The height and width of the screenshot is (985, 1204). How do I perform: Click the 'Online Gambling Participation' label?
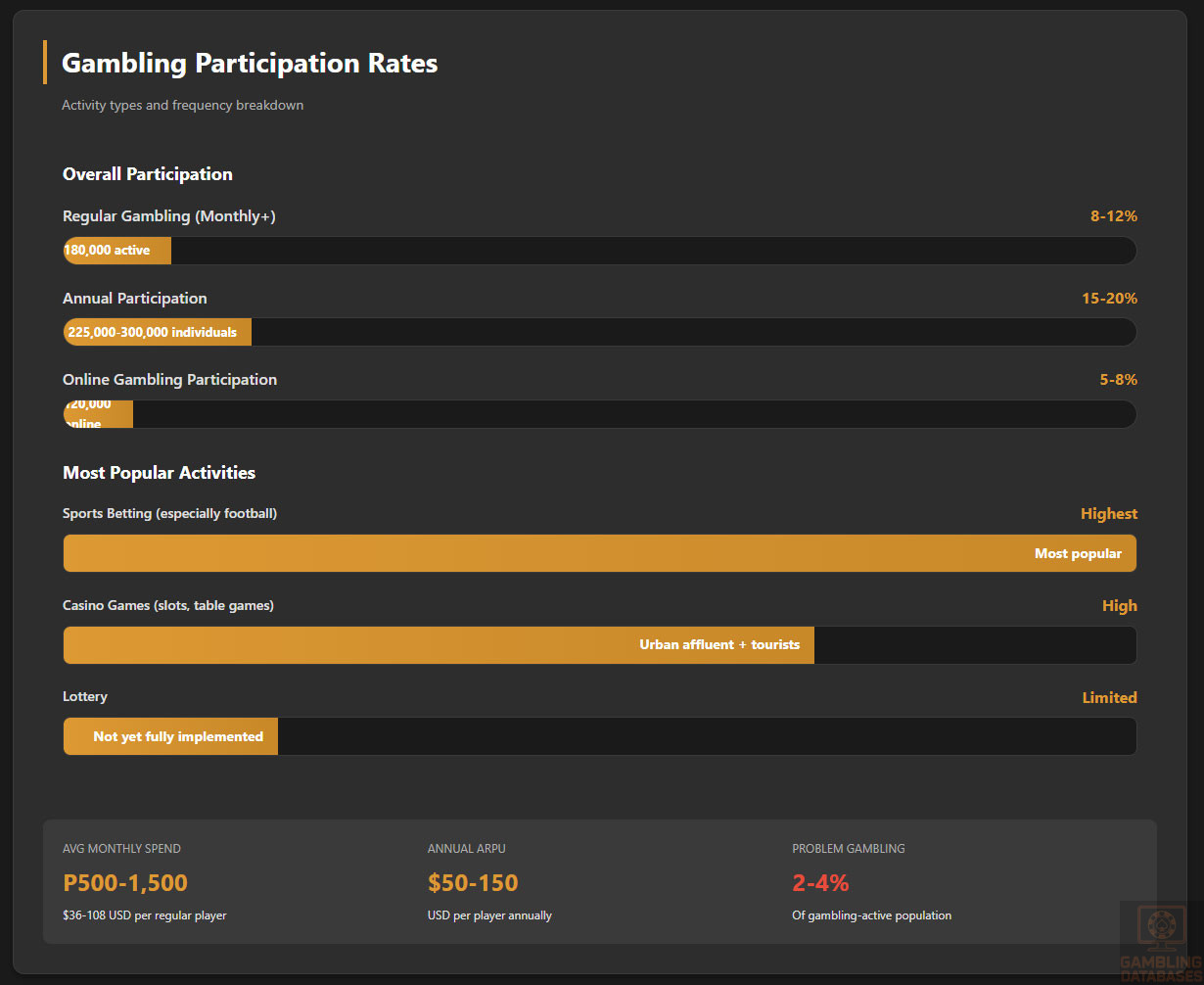pos(169,380)
